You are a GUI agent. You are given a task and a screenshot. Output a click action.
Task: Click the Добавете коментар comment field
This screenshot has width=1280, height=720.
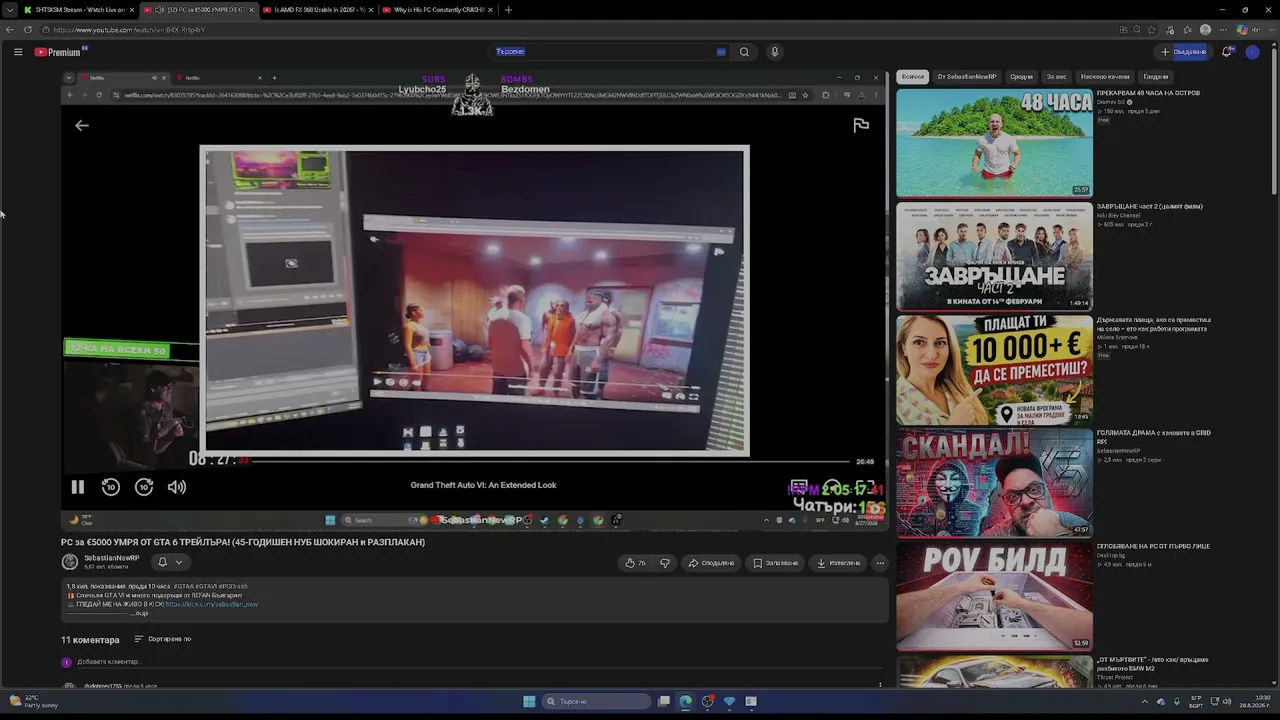pos(480,662)
